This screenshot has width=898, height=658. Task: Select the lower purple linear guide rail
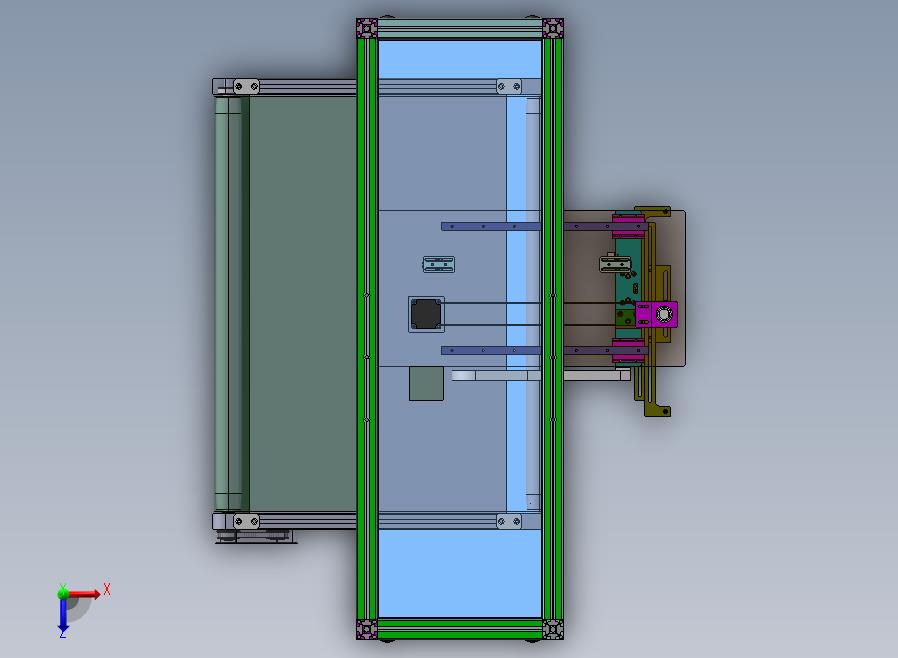[x=544, y=350]
